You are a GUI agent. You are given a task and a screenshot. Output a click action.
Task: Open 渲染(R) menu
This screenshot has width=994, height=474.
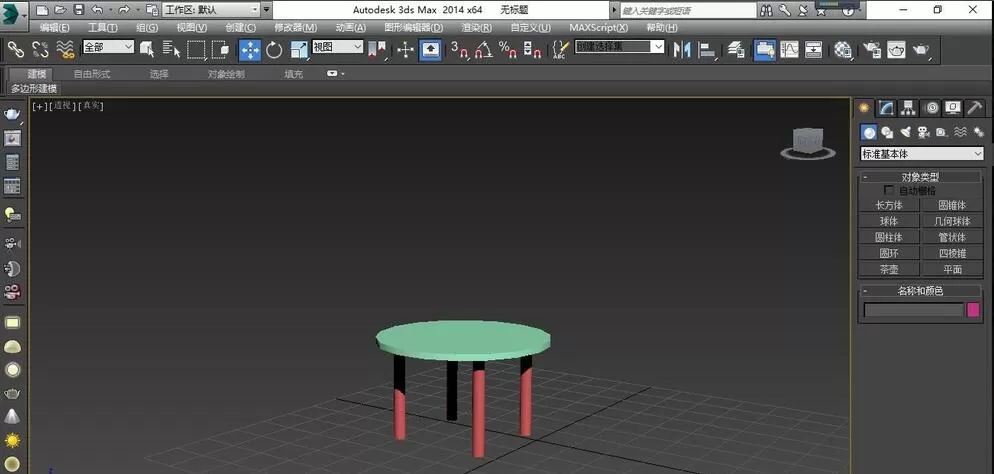click(x=477, y=28)
